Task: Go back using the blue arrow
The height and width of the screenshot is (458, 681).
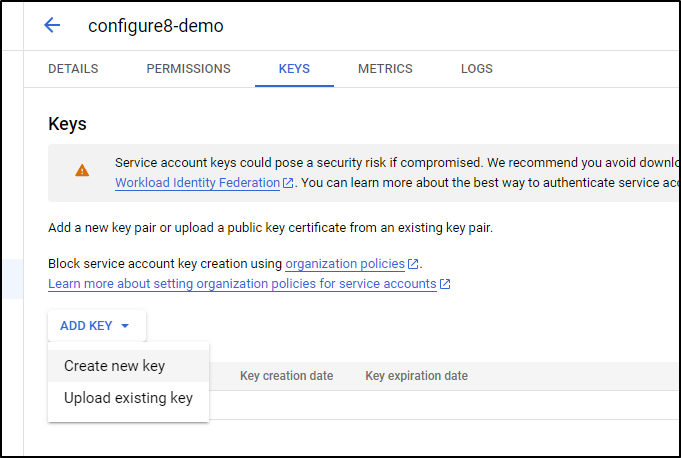Action: coord(52,25)
